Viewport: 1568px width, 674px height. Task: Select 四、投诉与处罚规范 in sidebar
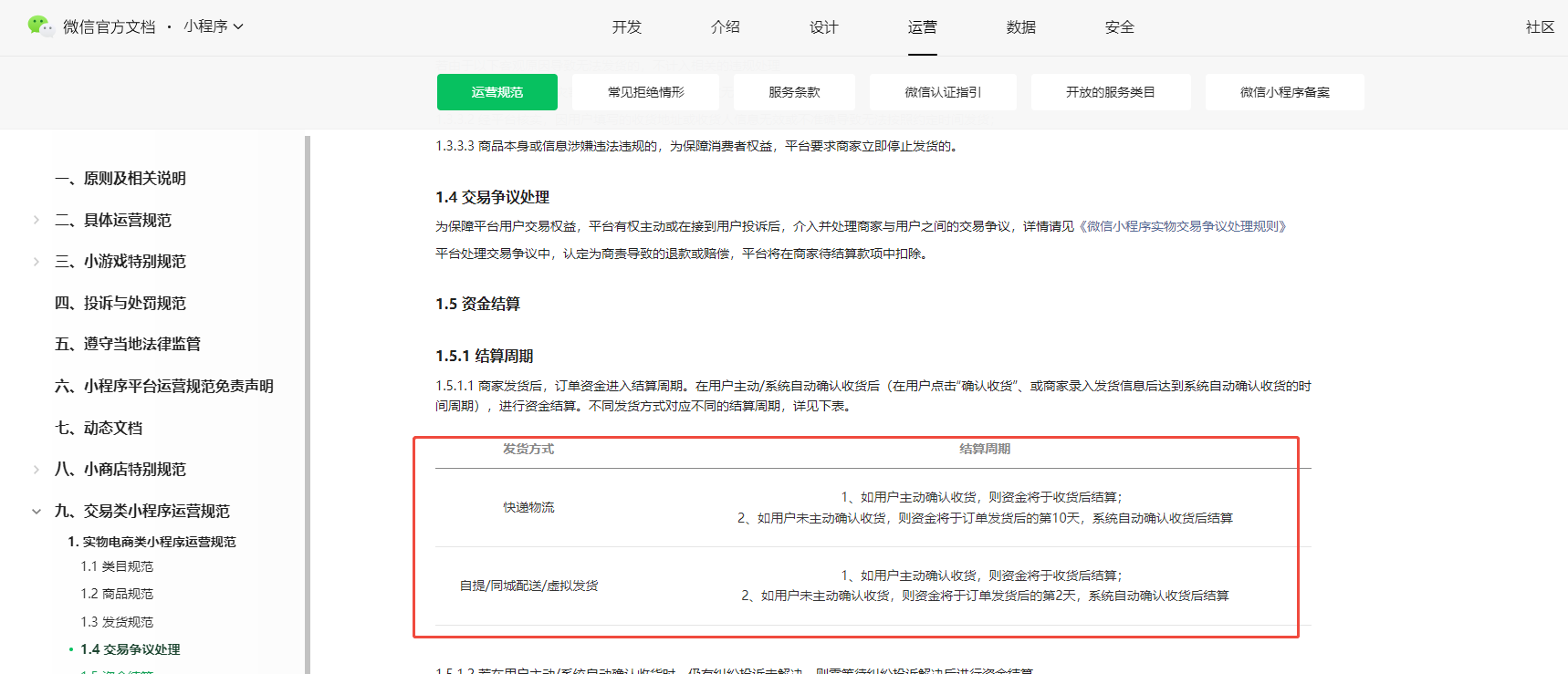(x=120, y=304)
